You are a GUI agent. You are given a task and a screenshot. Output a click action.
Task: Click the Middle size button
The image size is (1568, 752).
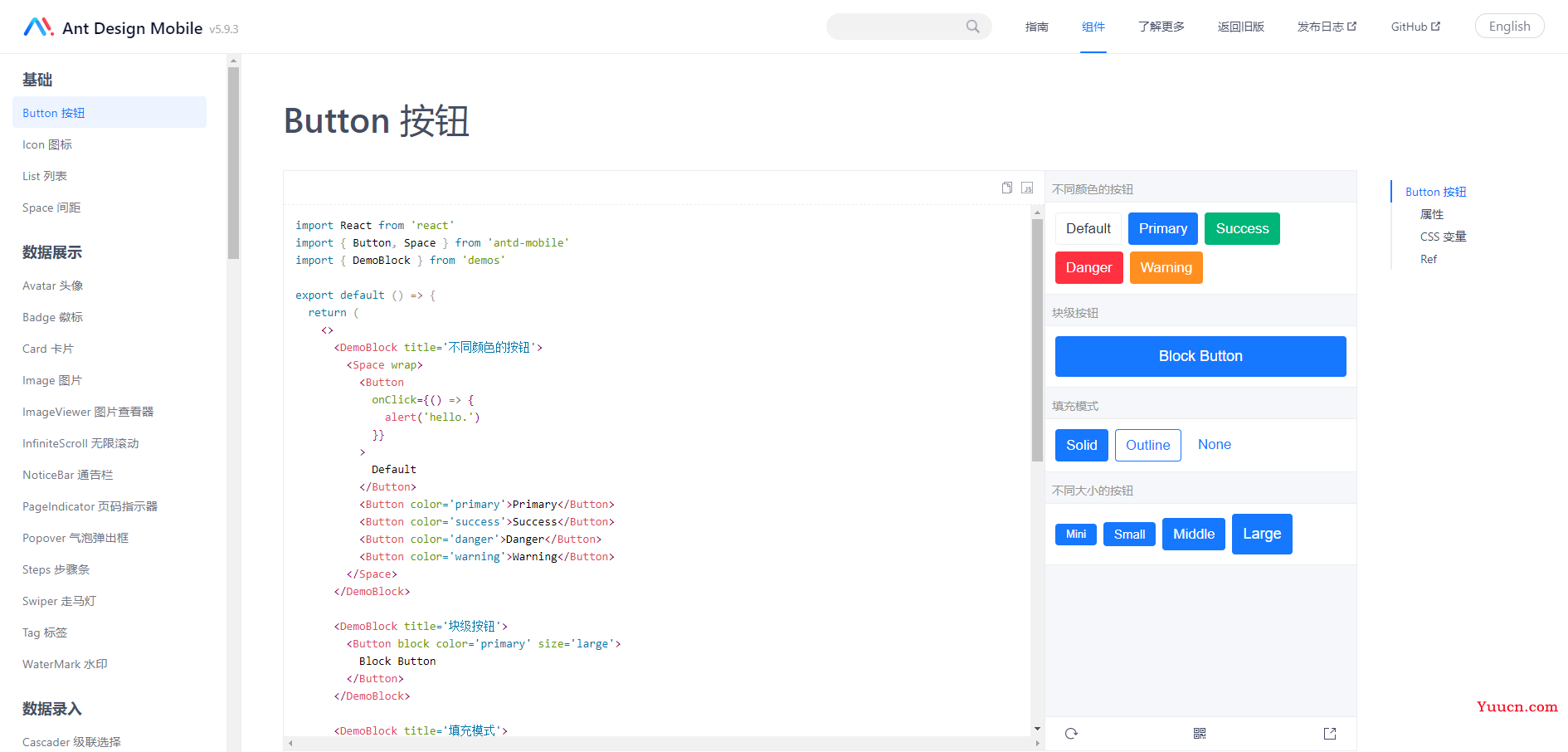pos(1194,534)
